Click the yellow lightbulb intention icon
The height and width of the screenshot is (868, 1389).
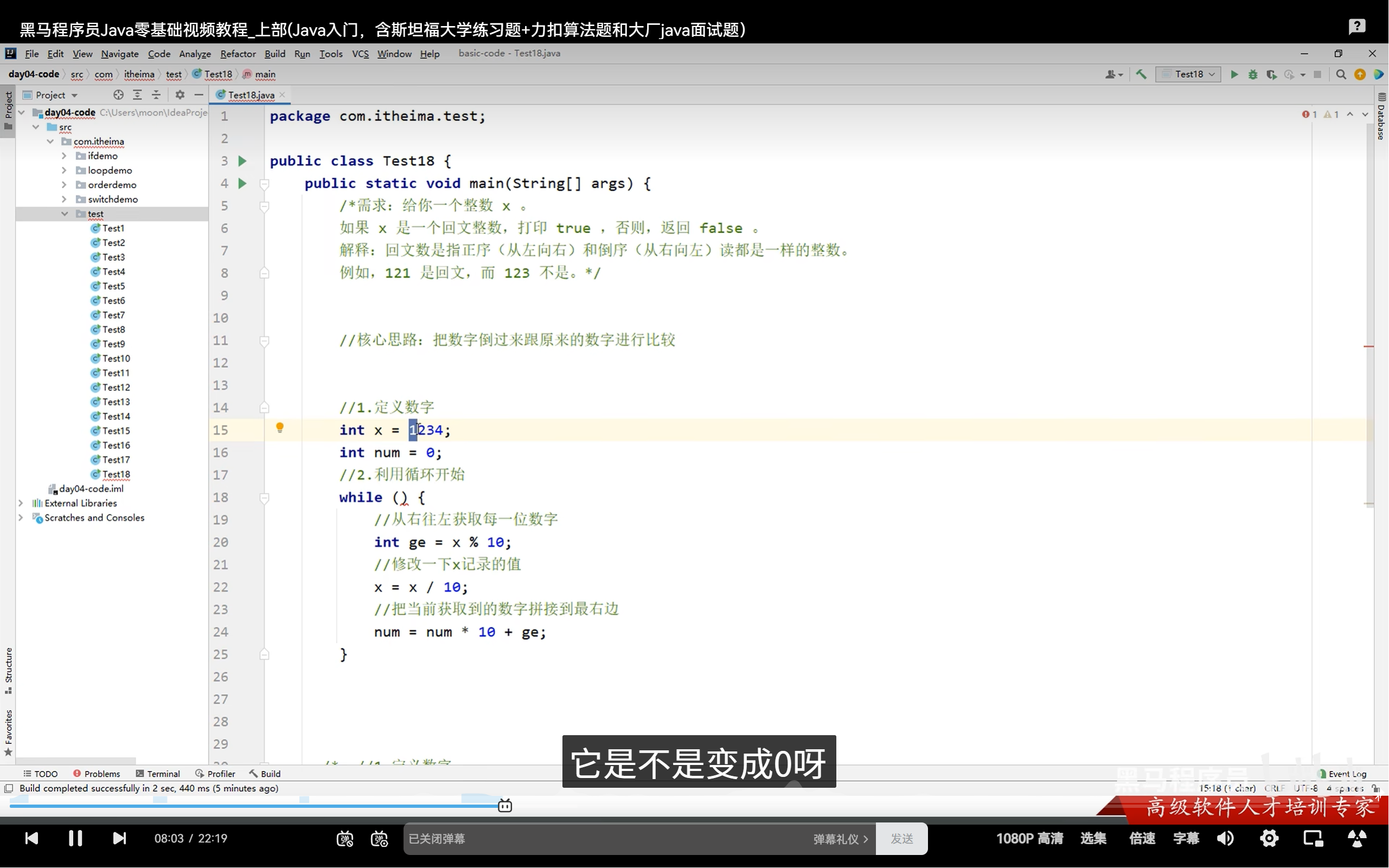(280, 428)
